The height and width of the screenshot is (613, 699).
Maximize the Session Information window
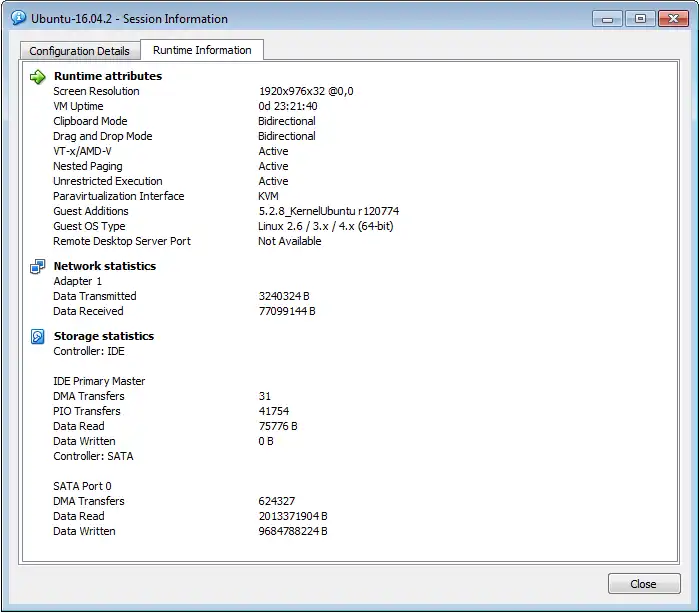(x=640, y=19)
